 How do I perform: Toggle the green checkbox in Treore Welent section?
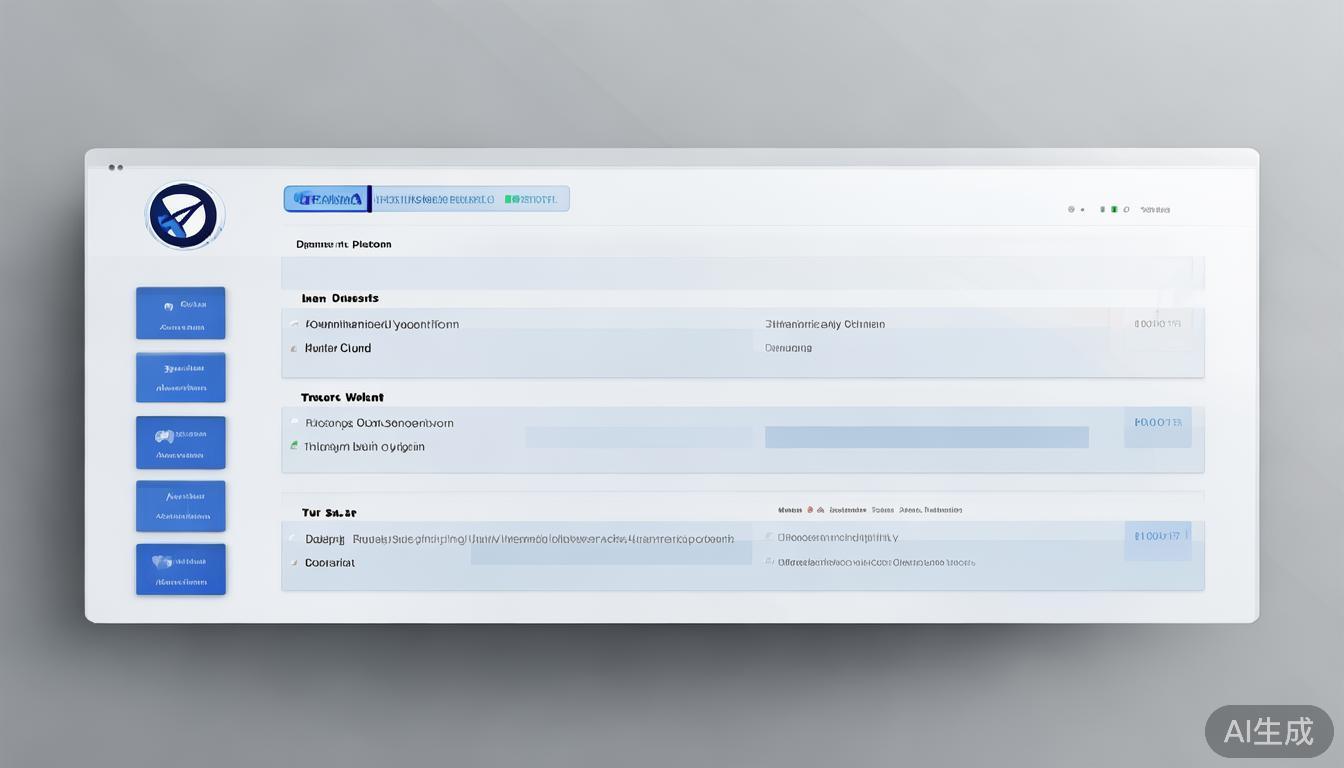pos(294,445)
